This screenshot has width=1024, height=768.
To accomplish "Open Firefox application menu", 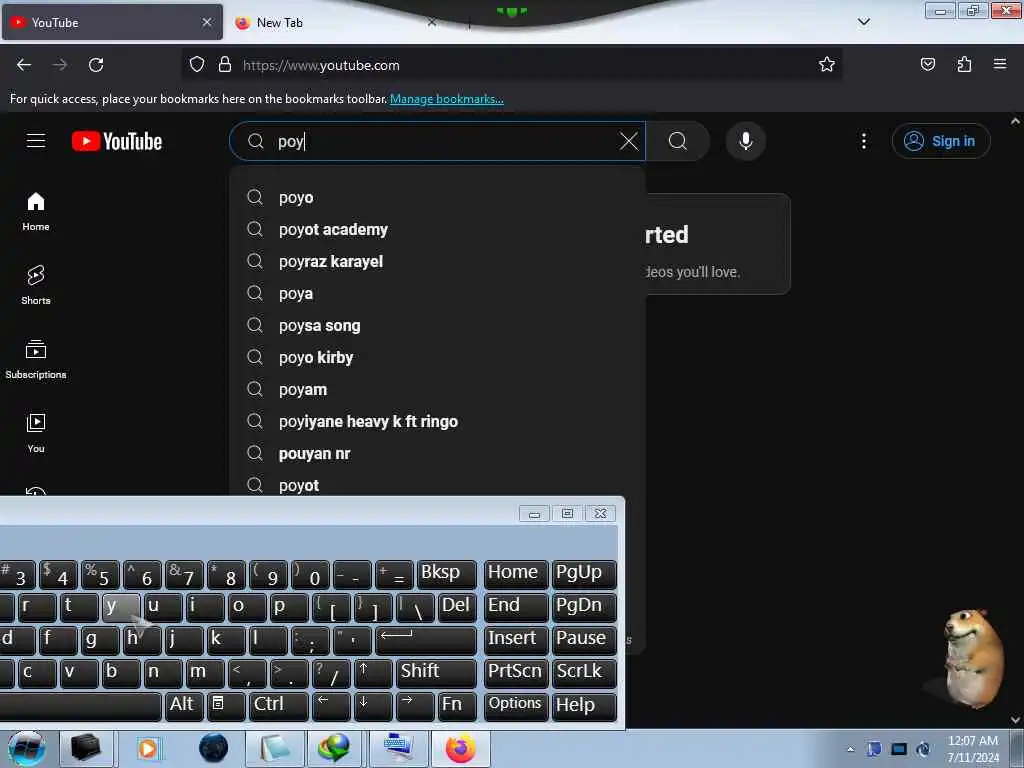I will click(x=1000, y=65).
